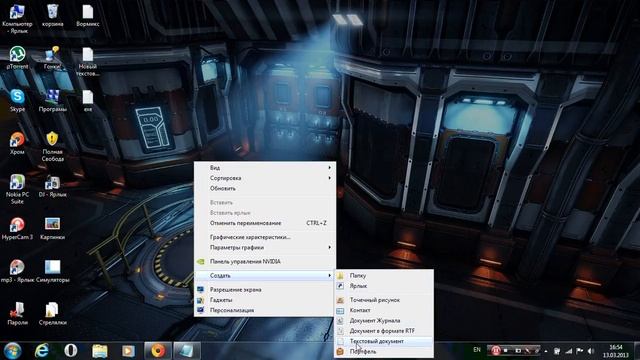Open the Windows Start button
The width and height of the screenshot is (640, 360).
point(13,351)
